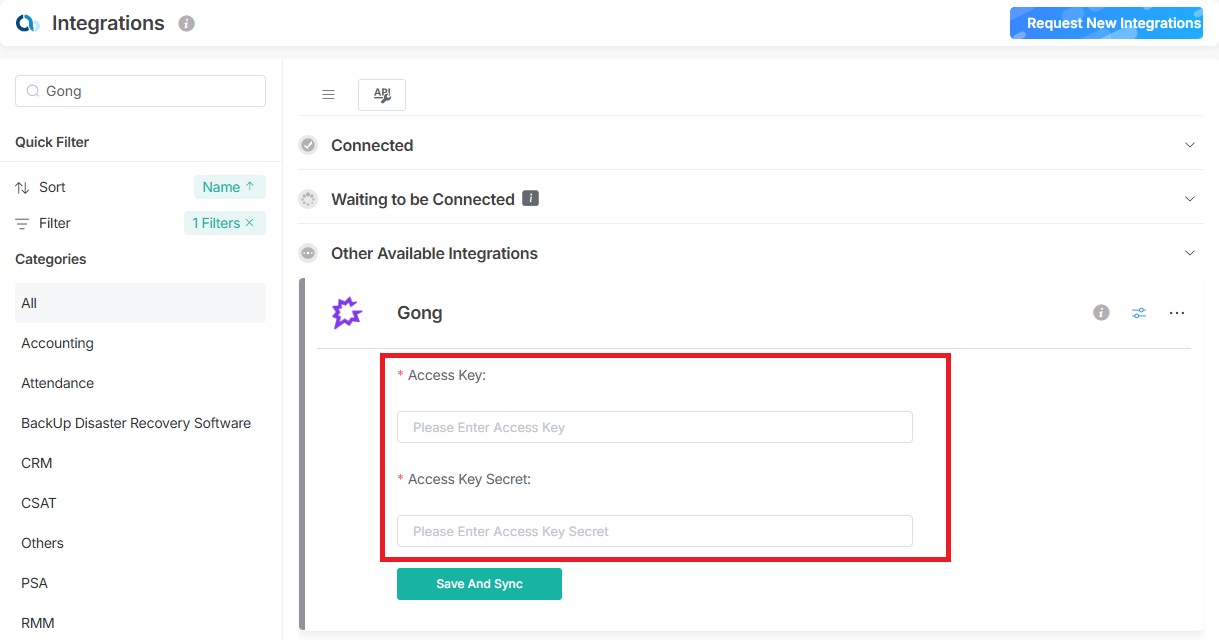Toggle Name sort order ascending
1219x640 pixels.
click(229, 187)
